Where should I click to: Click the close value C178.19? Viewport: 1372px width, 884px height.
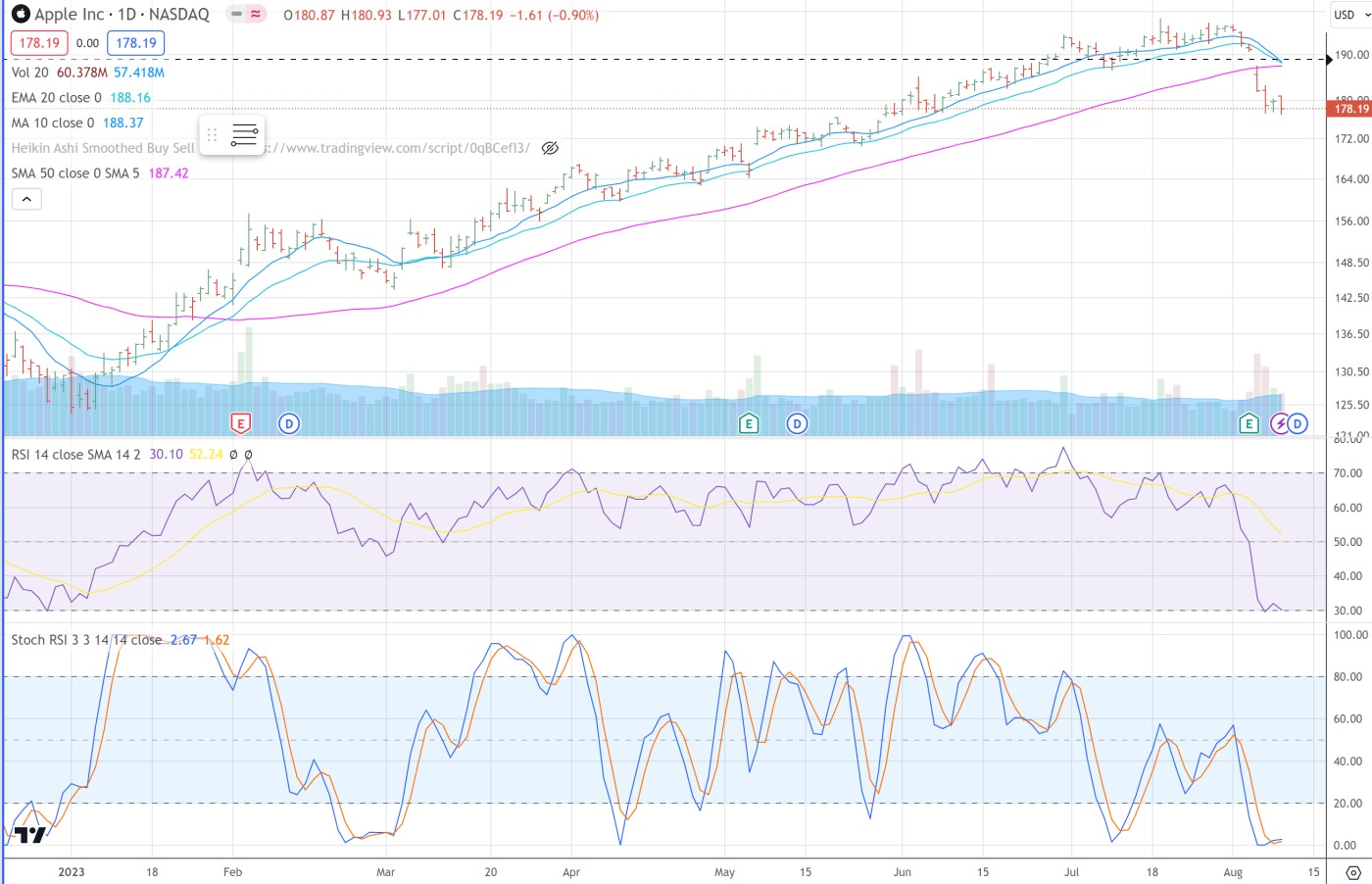(478, 16)
